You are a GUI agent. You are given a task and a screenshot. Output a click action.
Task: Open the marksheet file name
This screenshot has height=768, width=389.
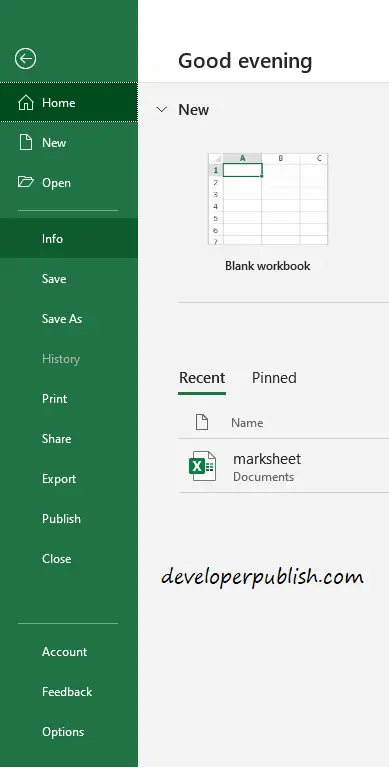tap(267, 459)
